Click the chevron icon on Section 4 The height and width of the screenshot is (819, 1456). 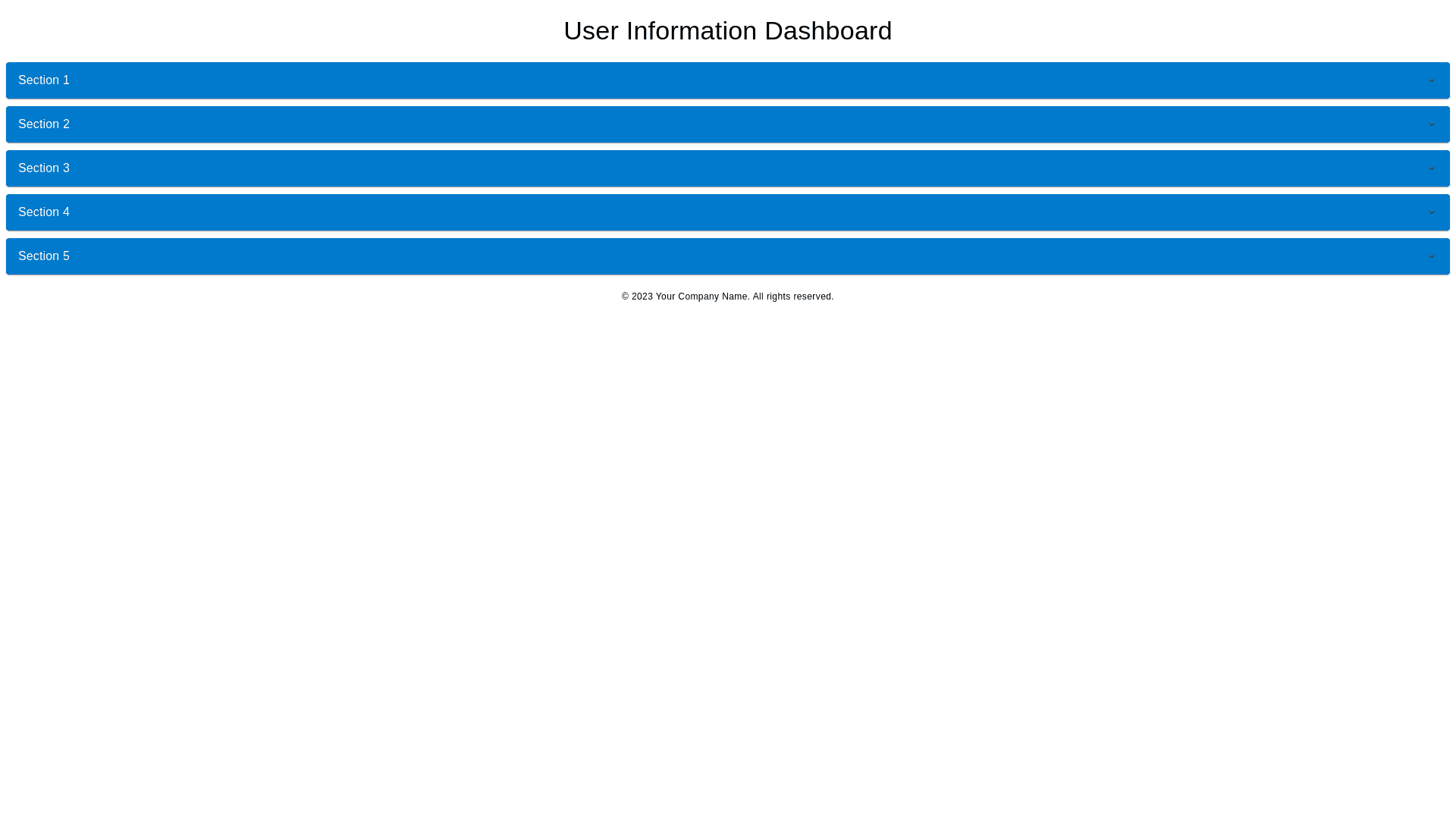[x=1431, y=213]
